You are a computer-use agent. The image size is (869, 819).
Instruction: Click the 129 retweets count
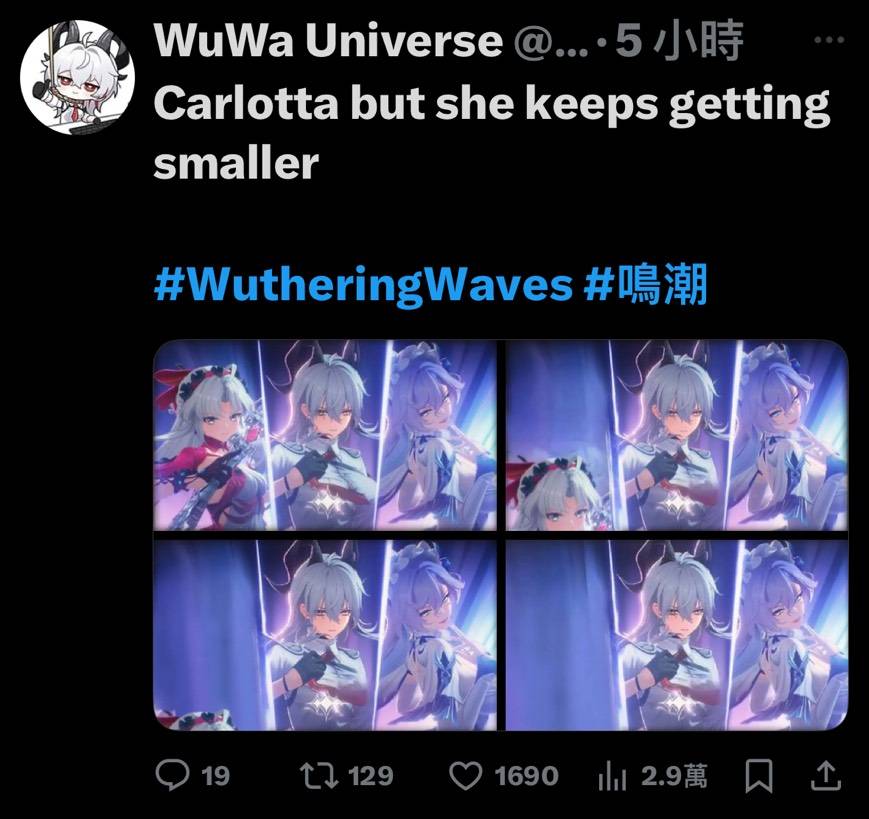tap(371, 776)
